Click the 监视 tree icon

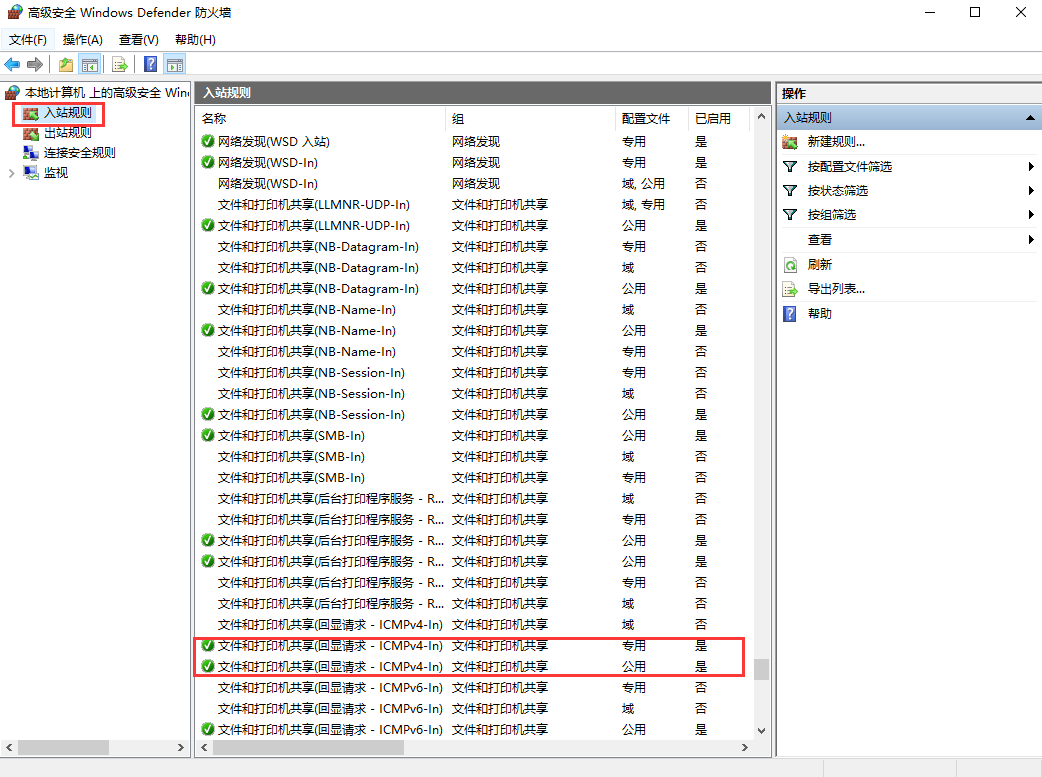tap(31, 173)
